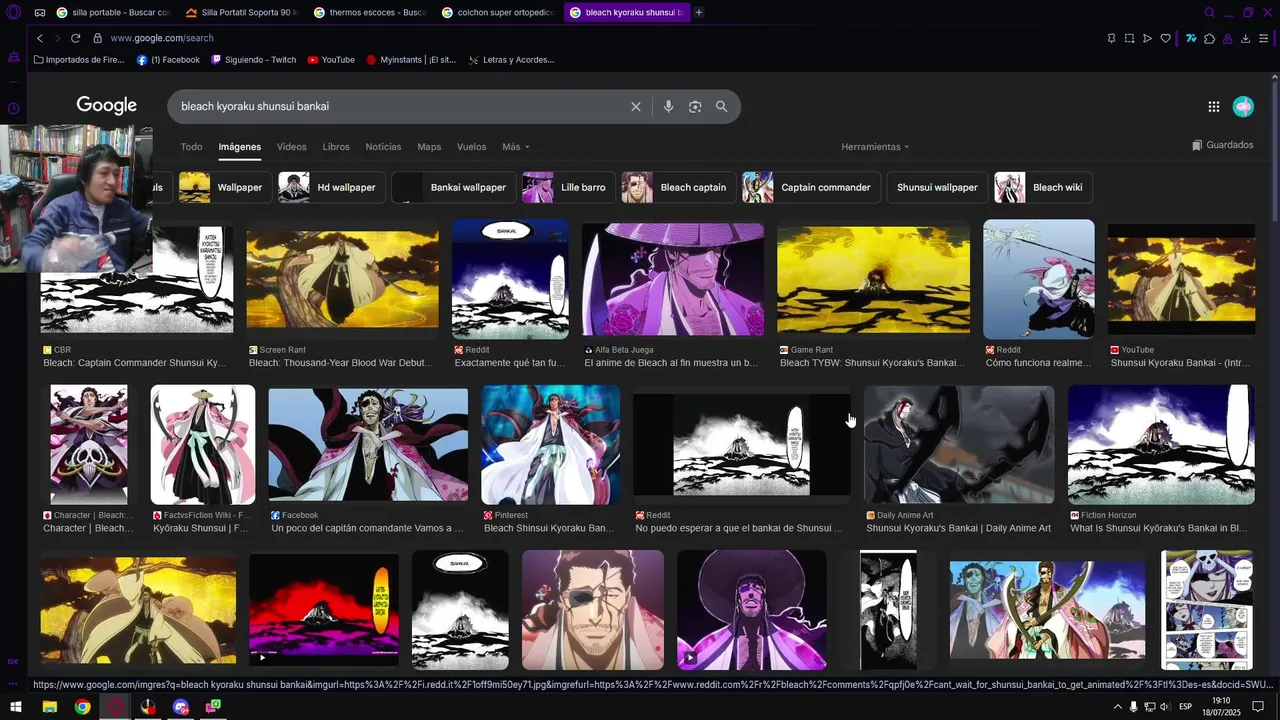
Task: Open the YouTube 'Shunsui Kyoraku Bankai' result
Action: pos(1181,280)
